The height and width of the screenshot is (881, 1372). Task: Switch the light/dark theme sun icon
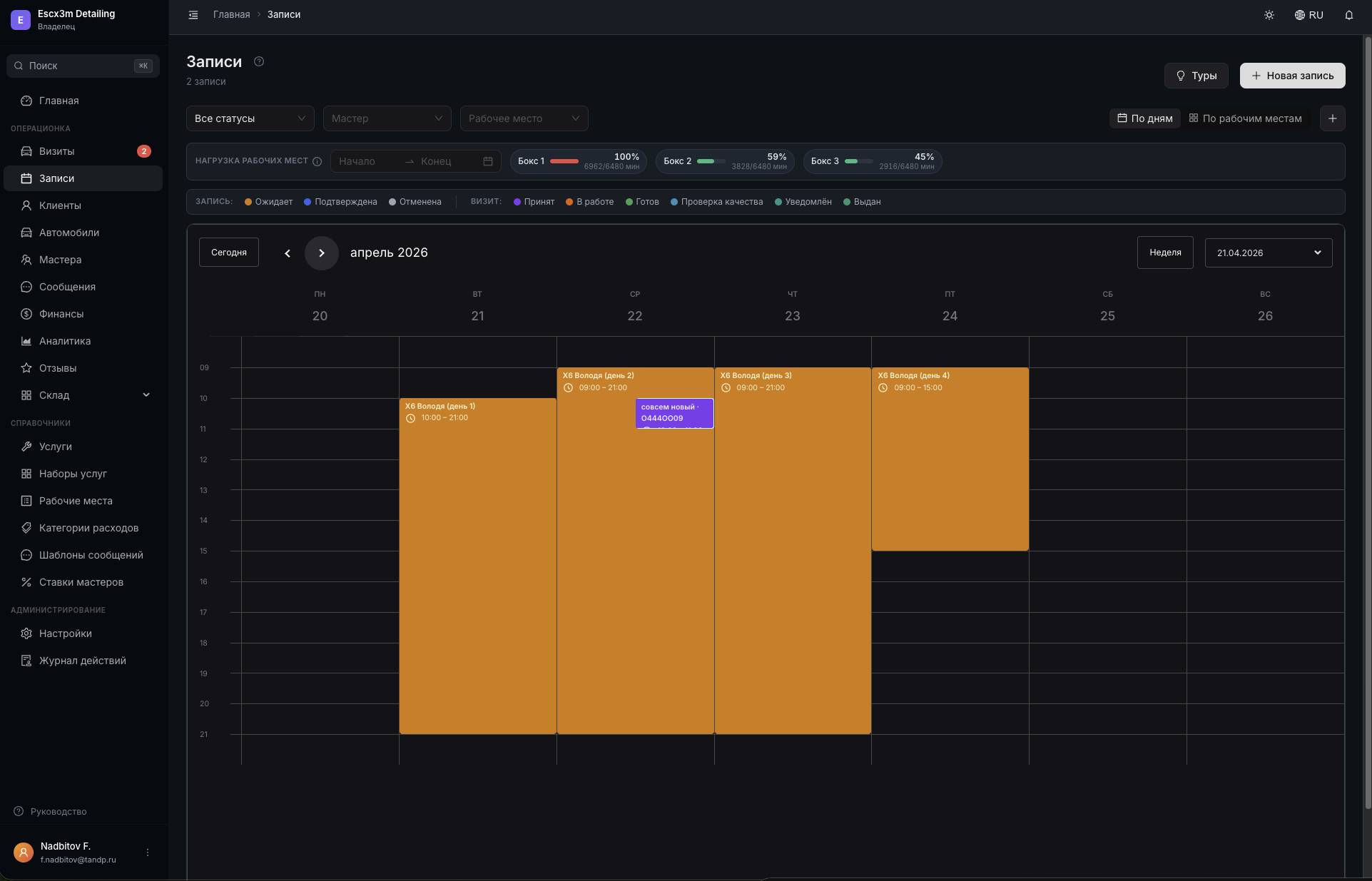point(1269,15)
